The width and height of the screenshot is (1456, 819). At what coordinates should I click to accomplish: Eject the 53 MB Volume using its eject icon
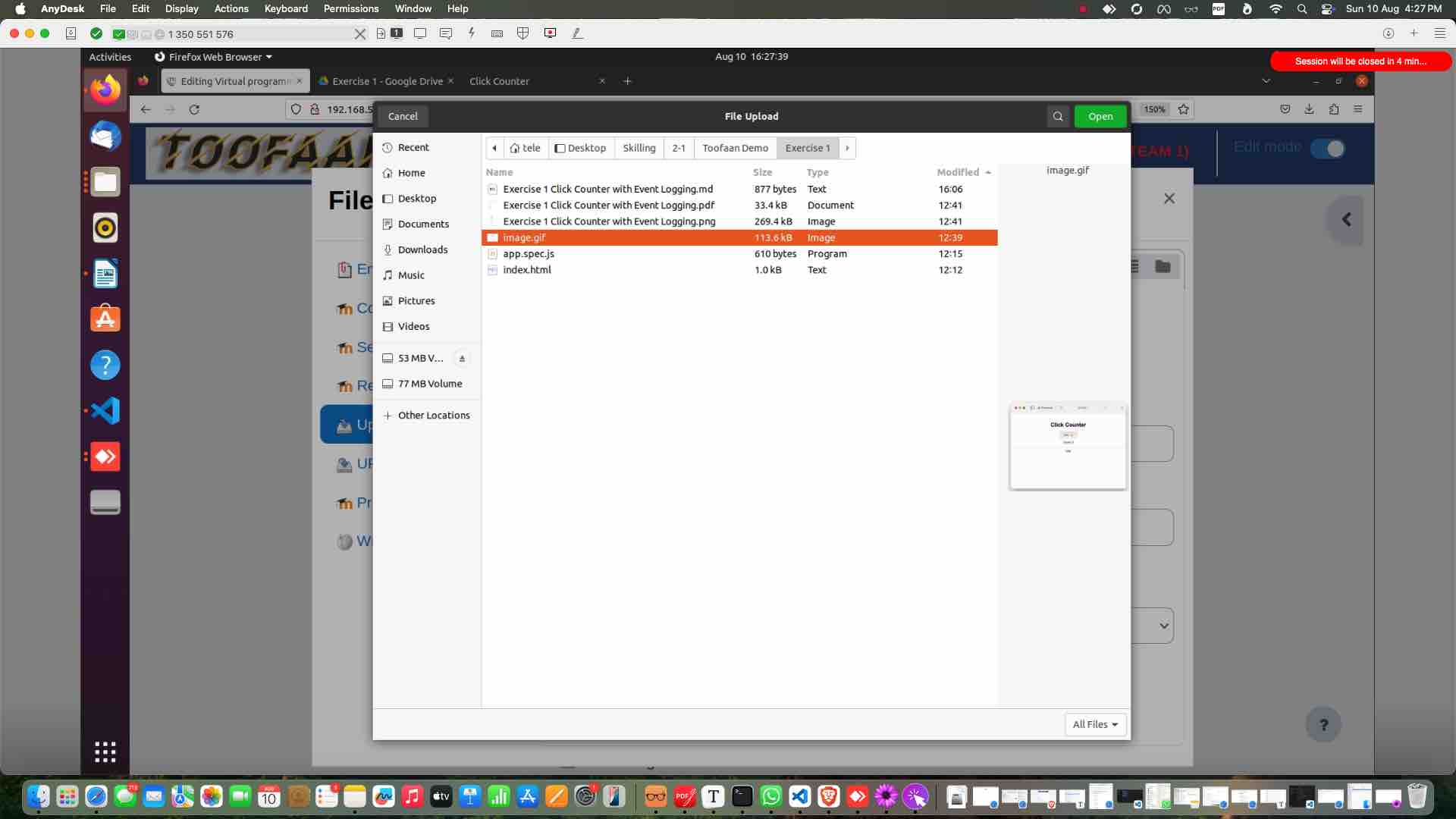(462, 358)
